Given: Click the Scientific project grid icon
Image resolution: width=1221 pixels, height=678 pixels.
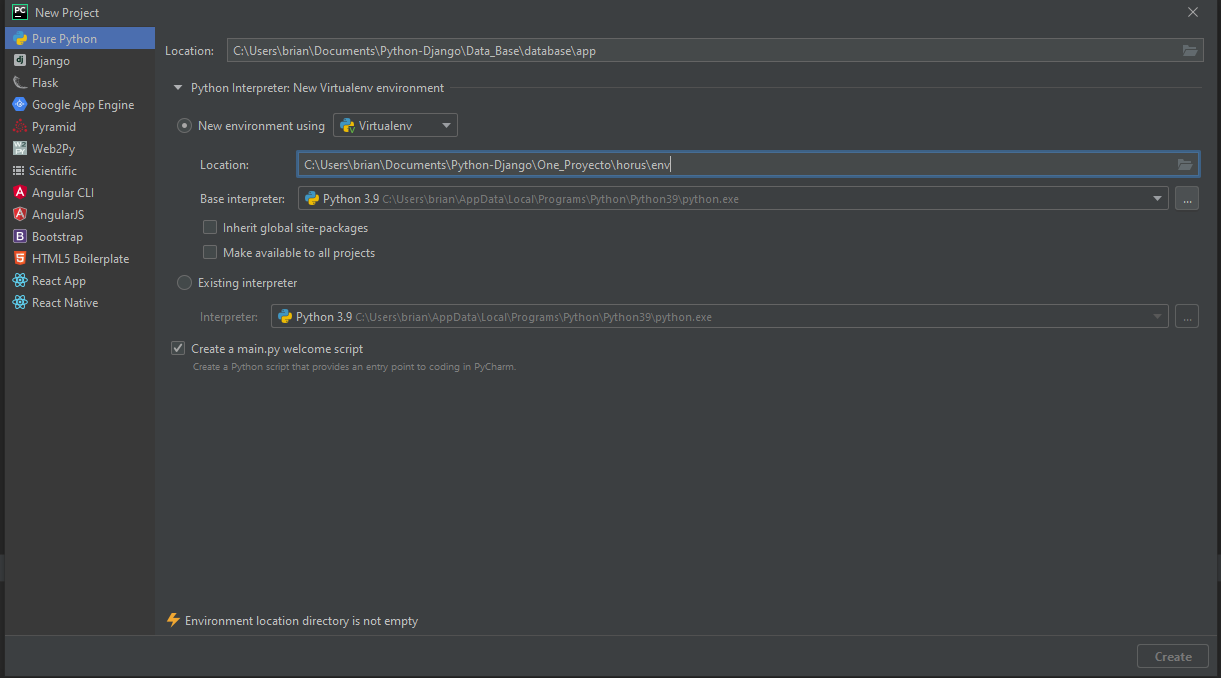Looking at the screenshot, I should 19,171.
